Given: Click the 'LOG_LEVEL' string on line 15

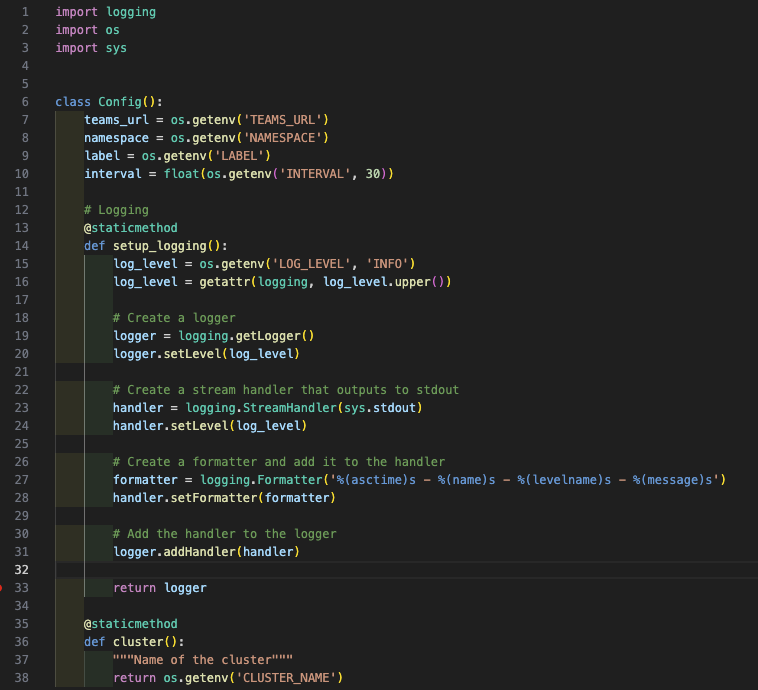Looking at the screenshot, I should click(311, 264).
